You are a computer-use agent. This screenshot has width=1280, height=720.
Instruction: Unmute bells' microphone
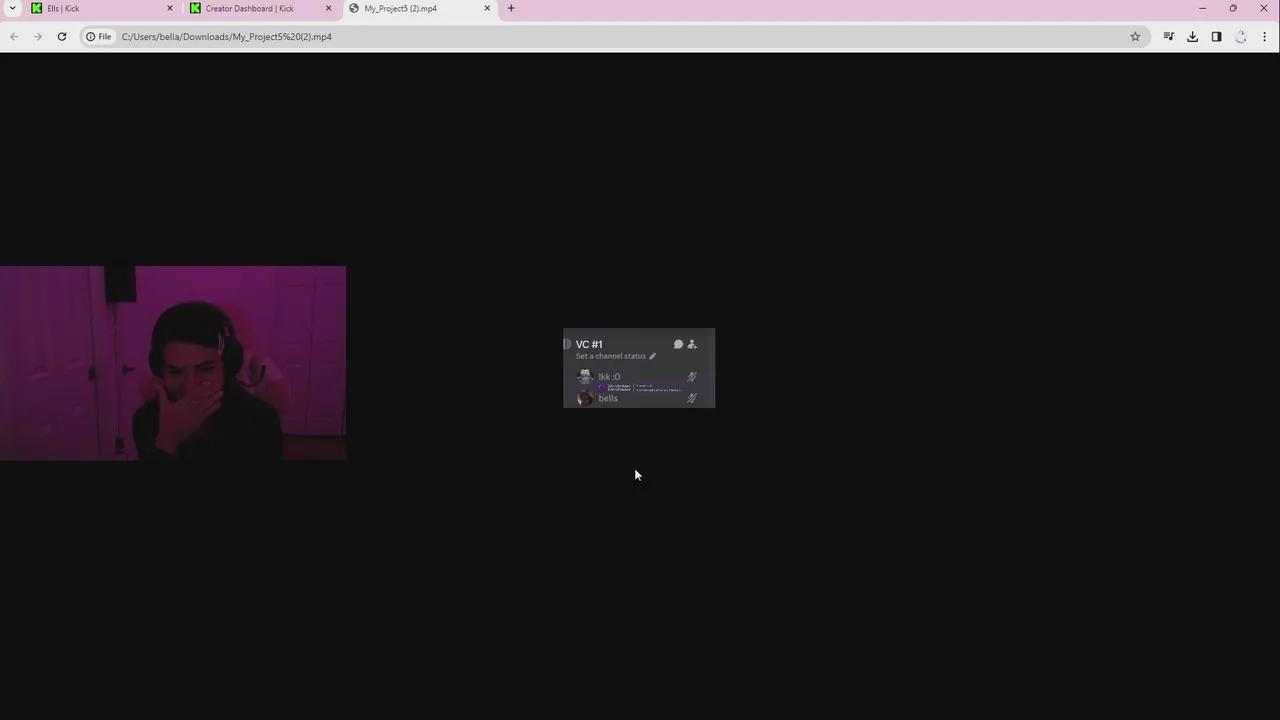click(x=691, y=398)
